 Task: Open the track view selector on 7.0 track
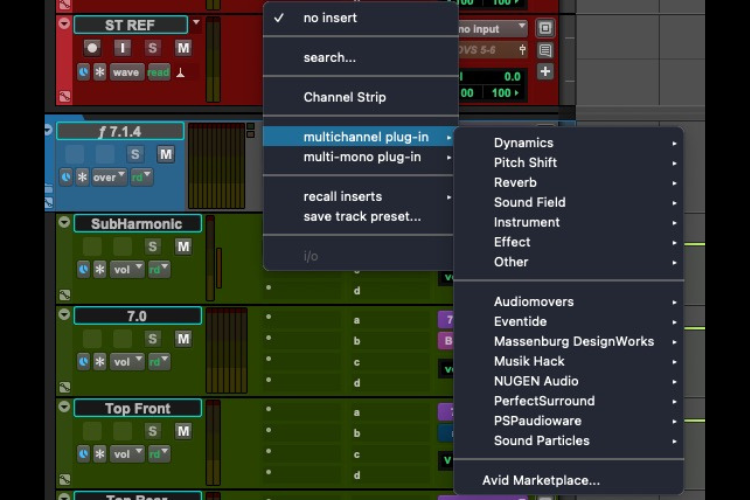click(125, 362)
